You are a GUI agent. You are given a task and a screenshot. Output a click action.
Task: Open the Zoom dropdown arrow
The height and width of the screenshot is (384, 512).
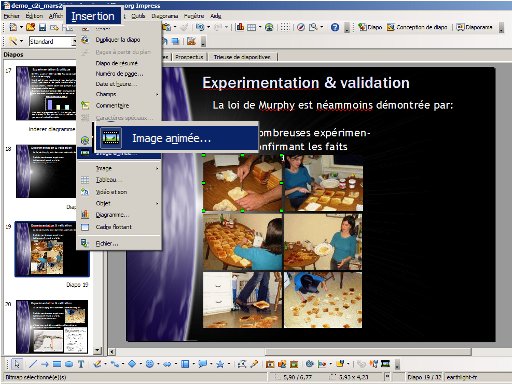(322, 27)
